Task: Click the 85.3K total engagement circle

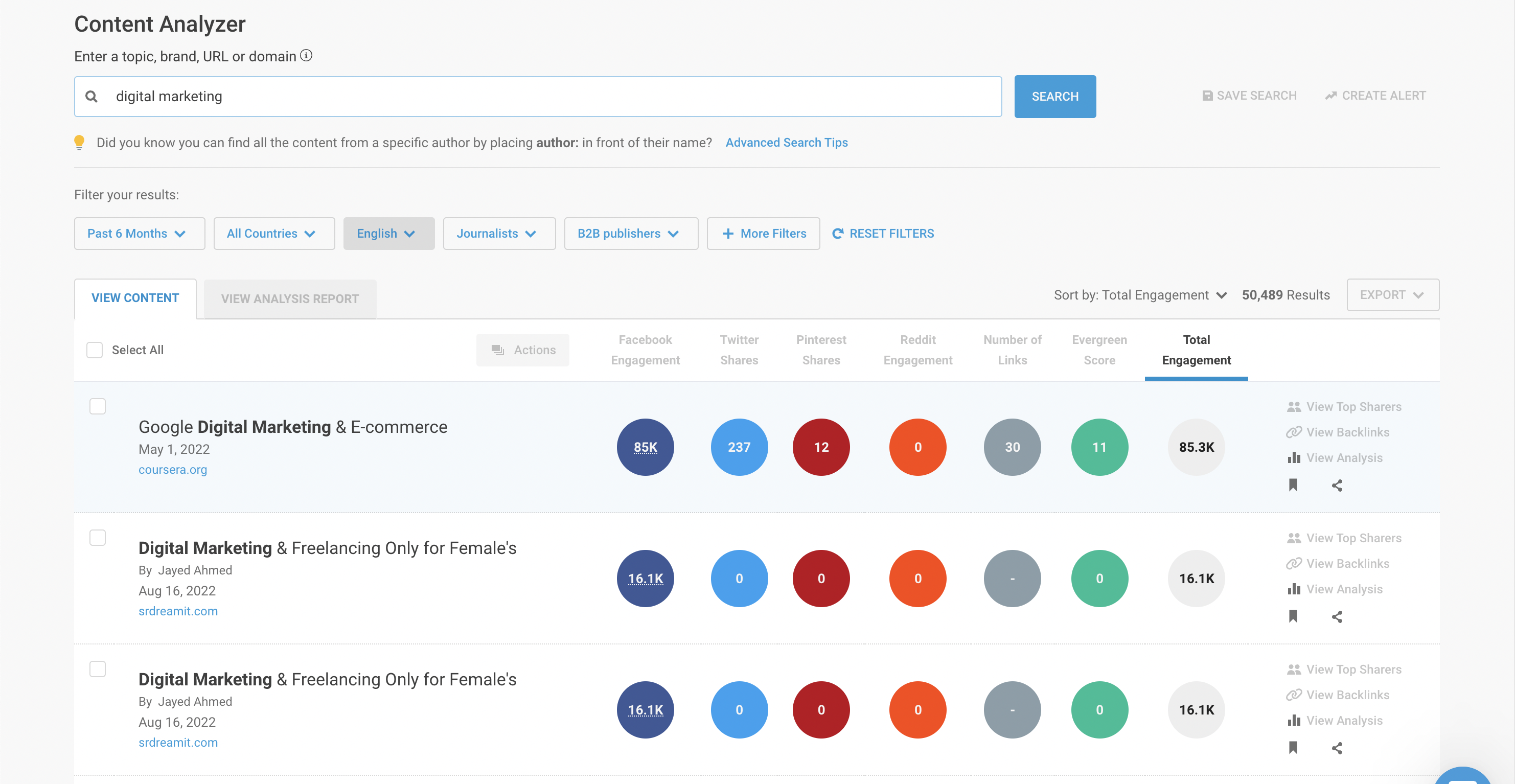Action: [x=1196, y=447]
